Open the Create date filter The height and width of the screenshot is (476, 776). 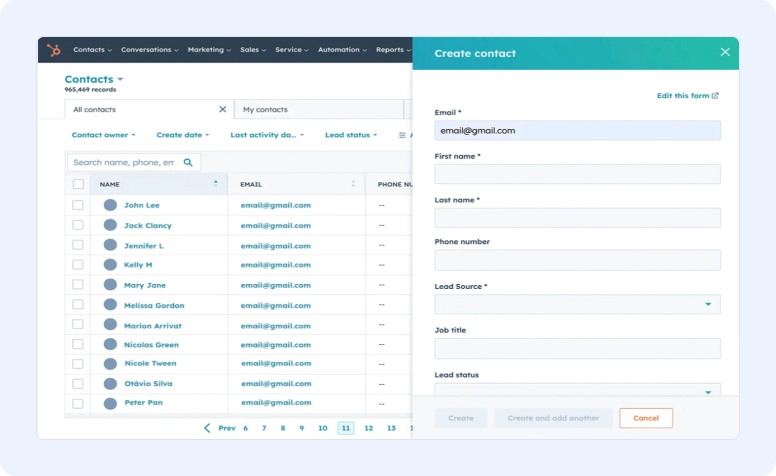point(183,135)
